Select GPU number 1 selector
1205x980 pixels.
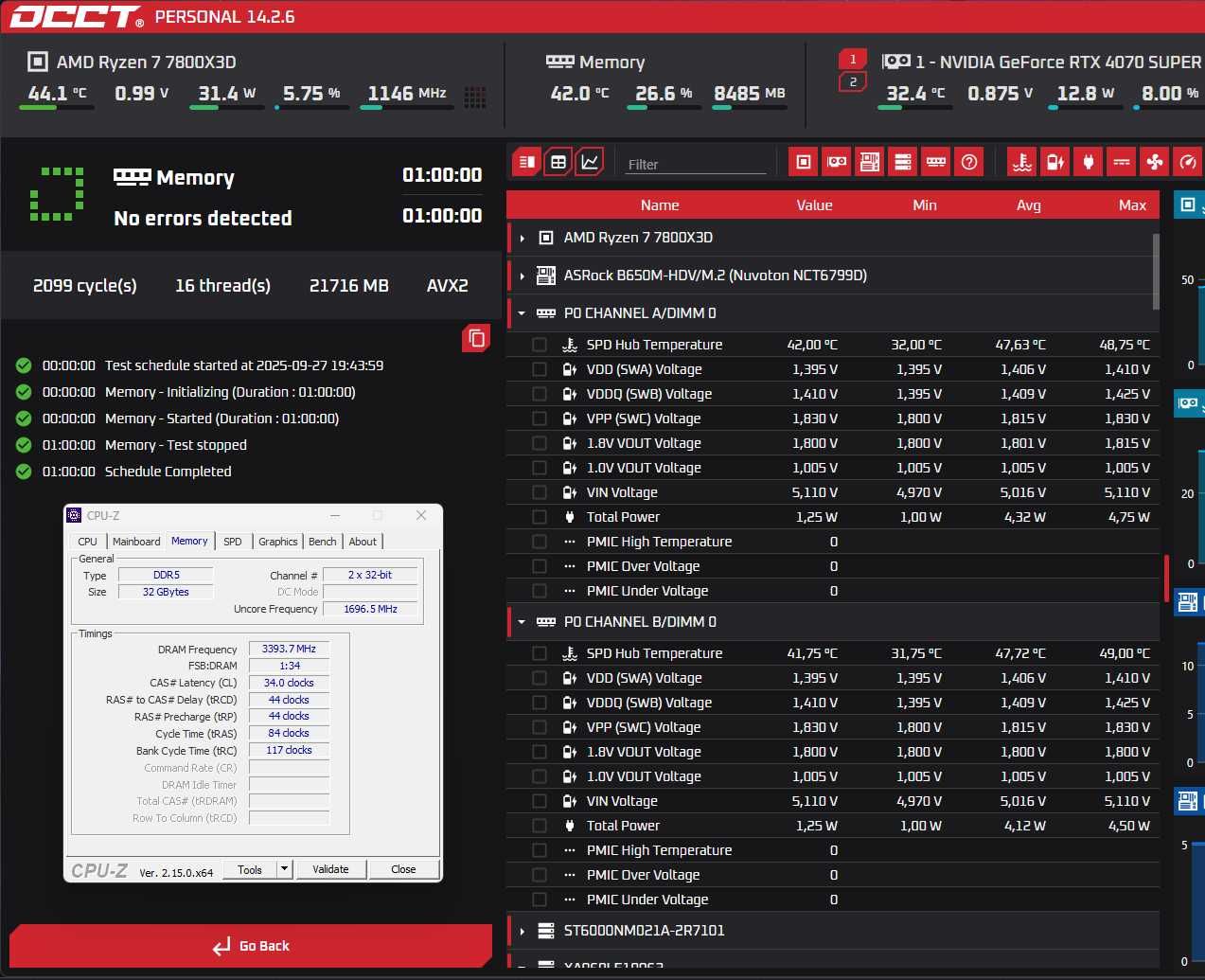853,59
